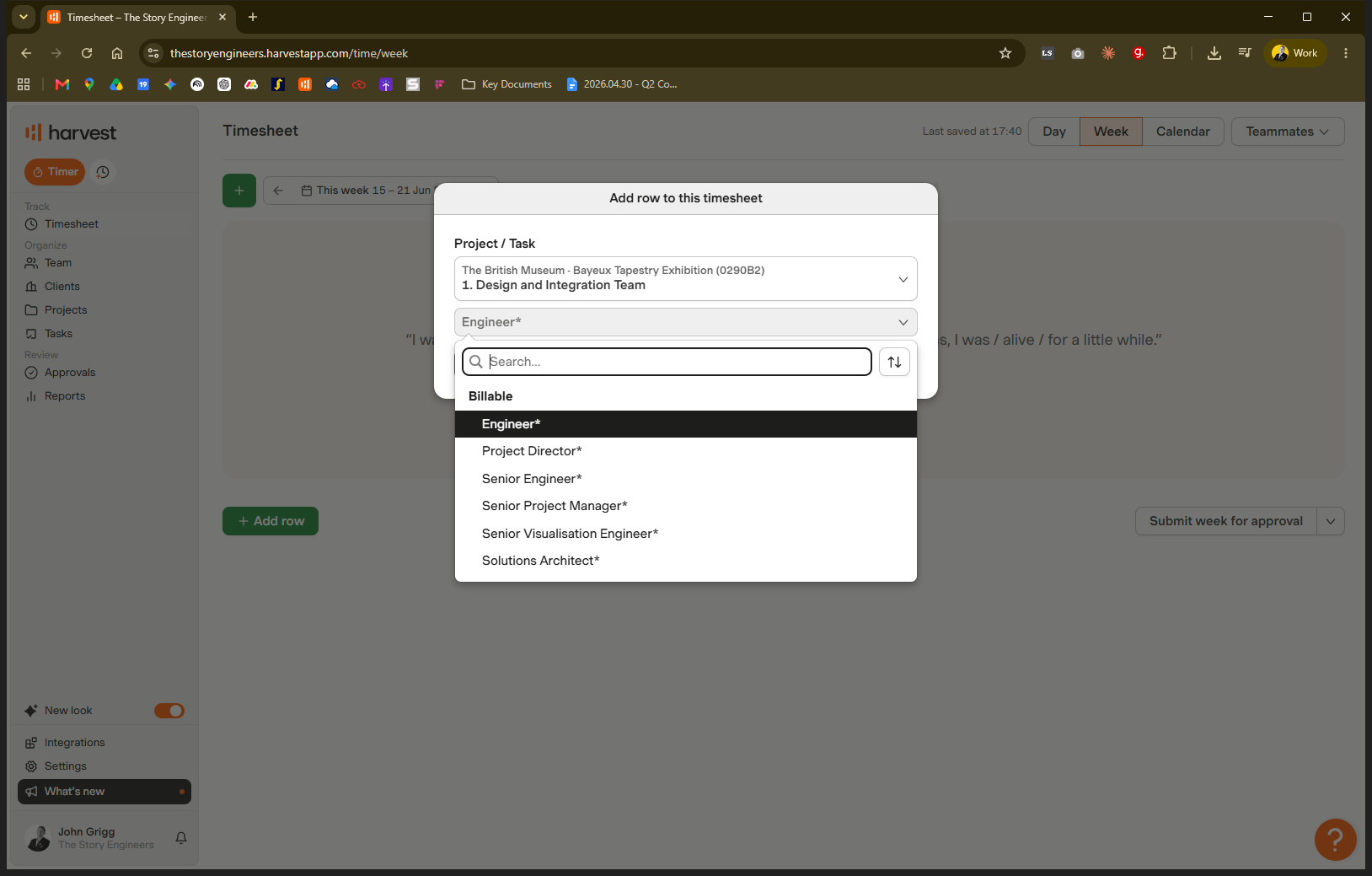This screenshot has height=876, width=1372.
Task: Click the Harvest logo in the sidebar
Action: pos(71,132)
